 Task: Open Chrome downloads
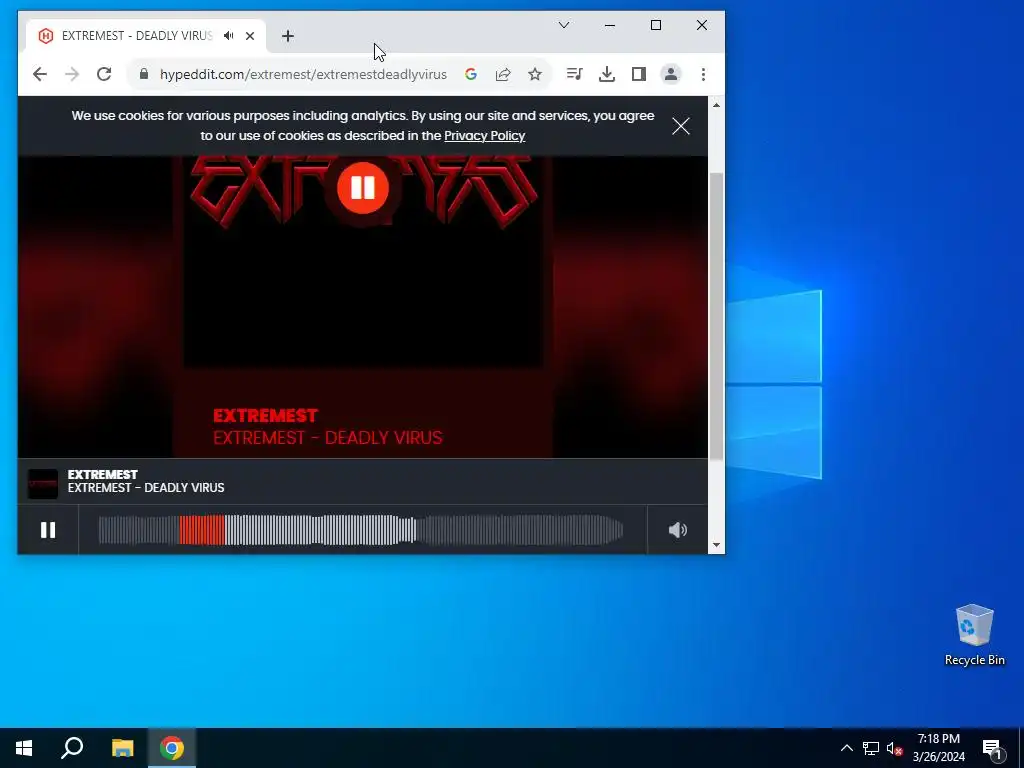pos(607,74)
